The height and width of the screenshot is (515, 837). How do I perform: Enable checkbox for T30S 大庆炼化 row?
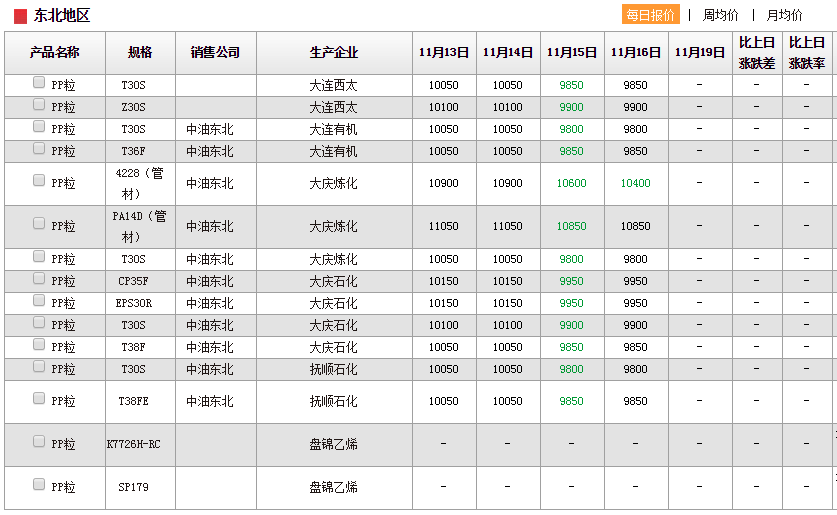pyautogui.click(x=38, y=256)
